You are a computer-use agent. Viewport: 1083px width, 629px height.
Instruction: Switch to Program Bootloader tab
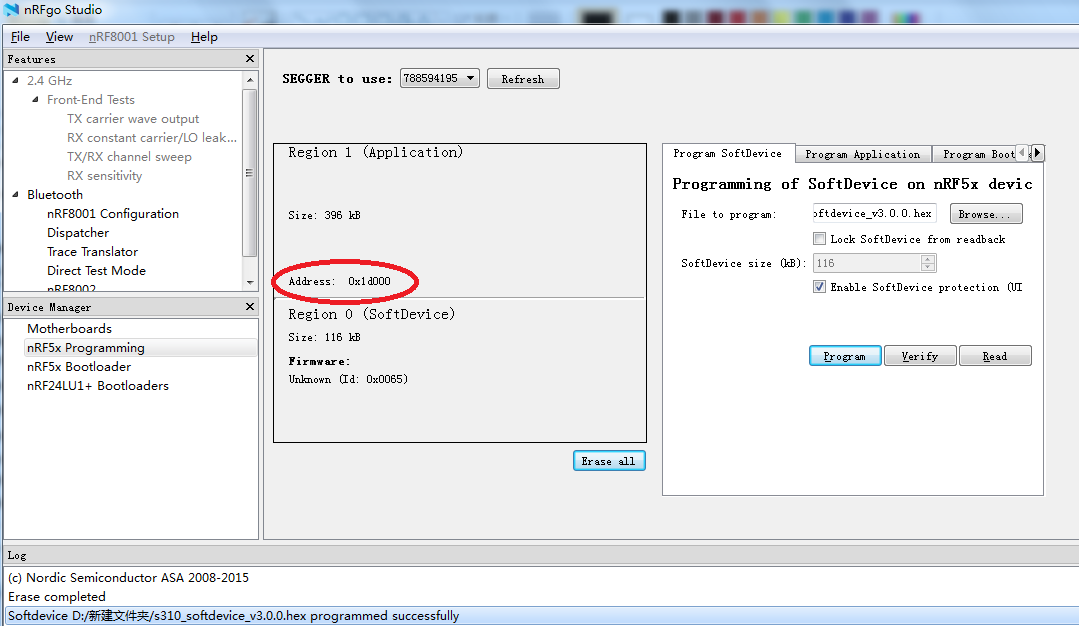(974, 154)
